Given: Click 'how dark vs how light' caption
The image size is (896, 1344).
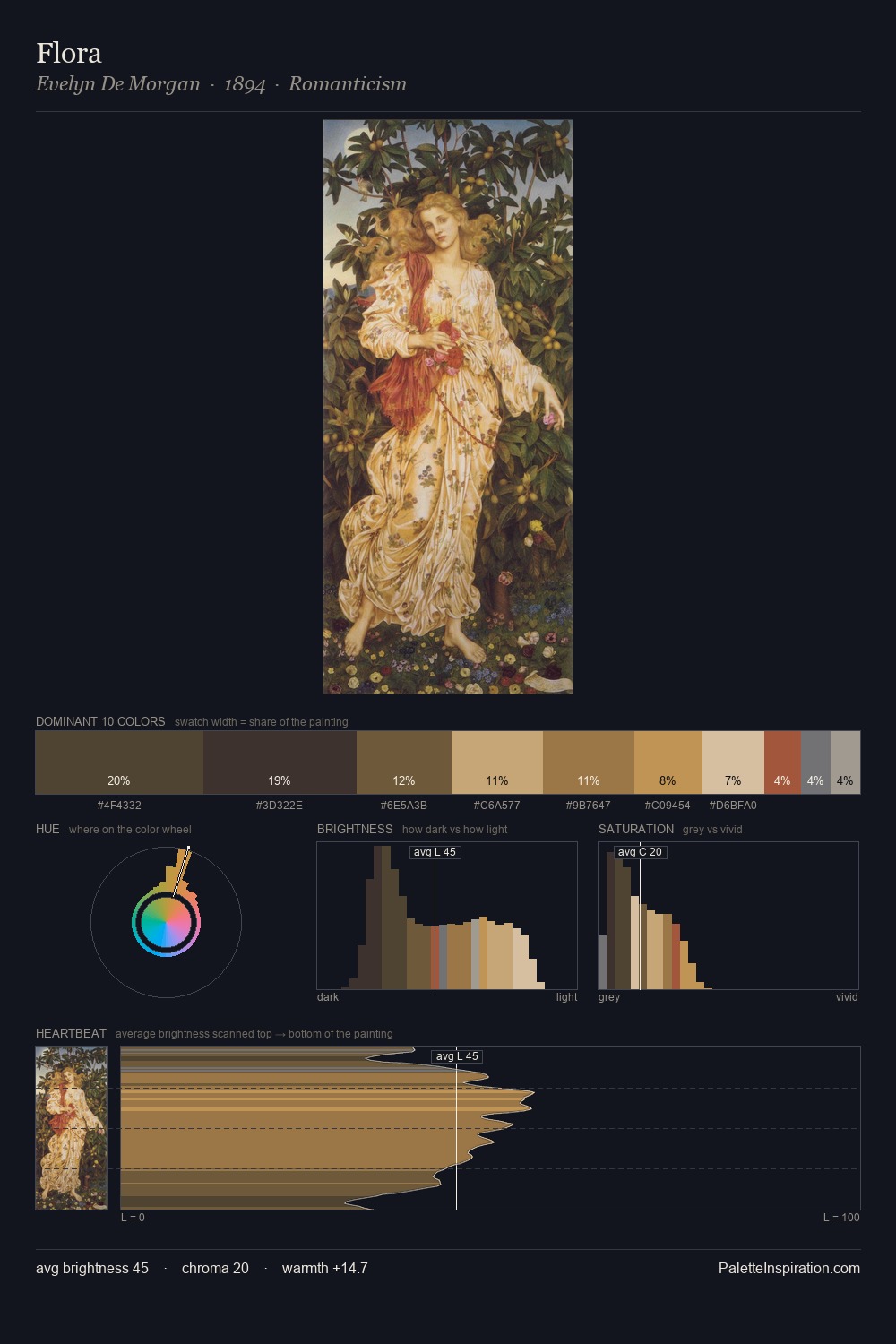Looking at the screenshot, I should pos(454,830).
